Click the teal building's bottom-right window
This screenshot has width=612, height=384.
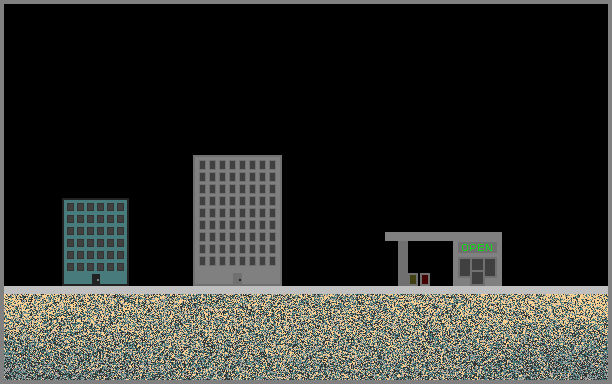[121, 267]
